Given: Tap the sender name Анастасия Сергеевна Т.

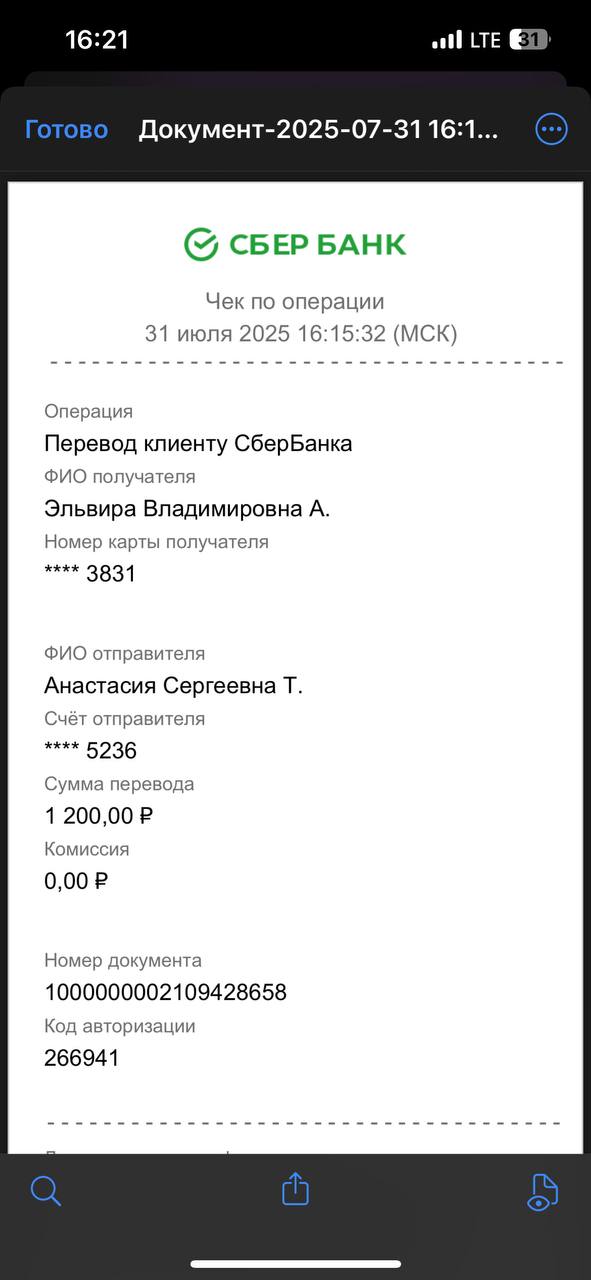Looking at the screenshot, I should [x=173, y=685].
